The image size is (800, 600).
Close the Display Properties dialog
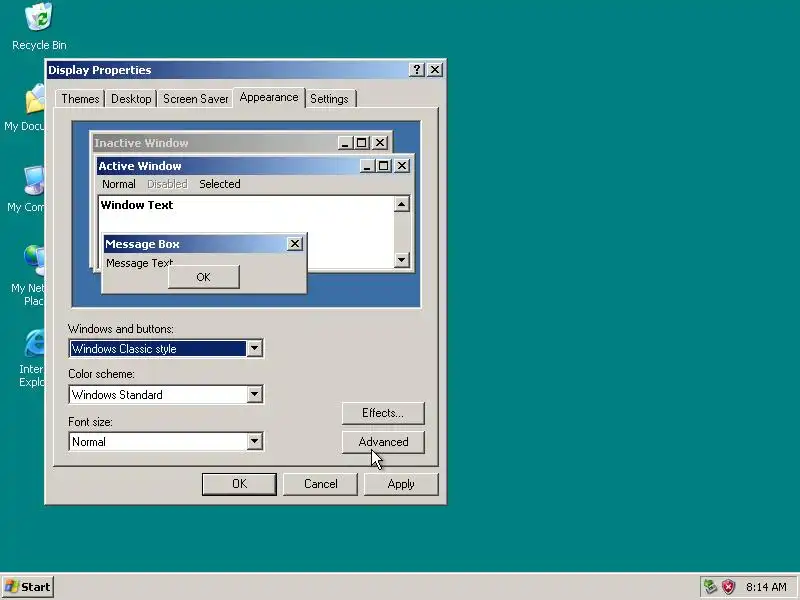[x=434, y=69]
